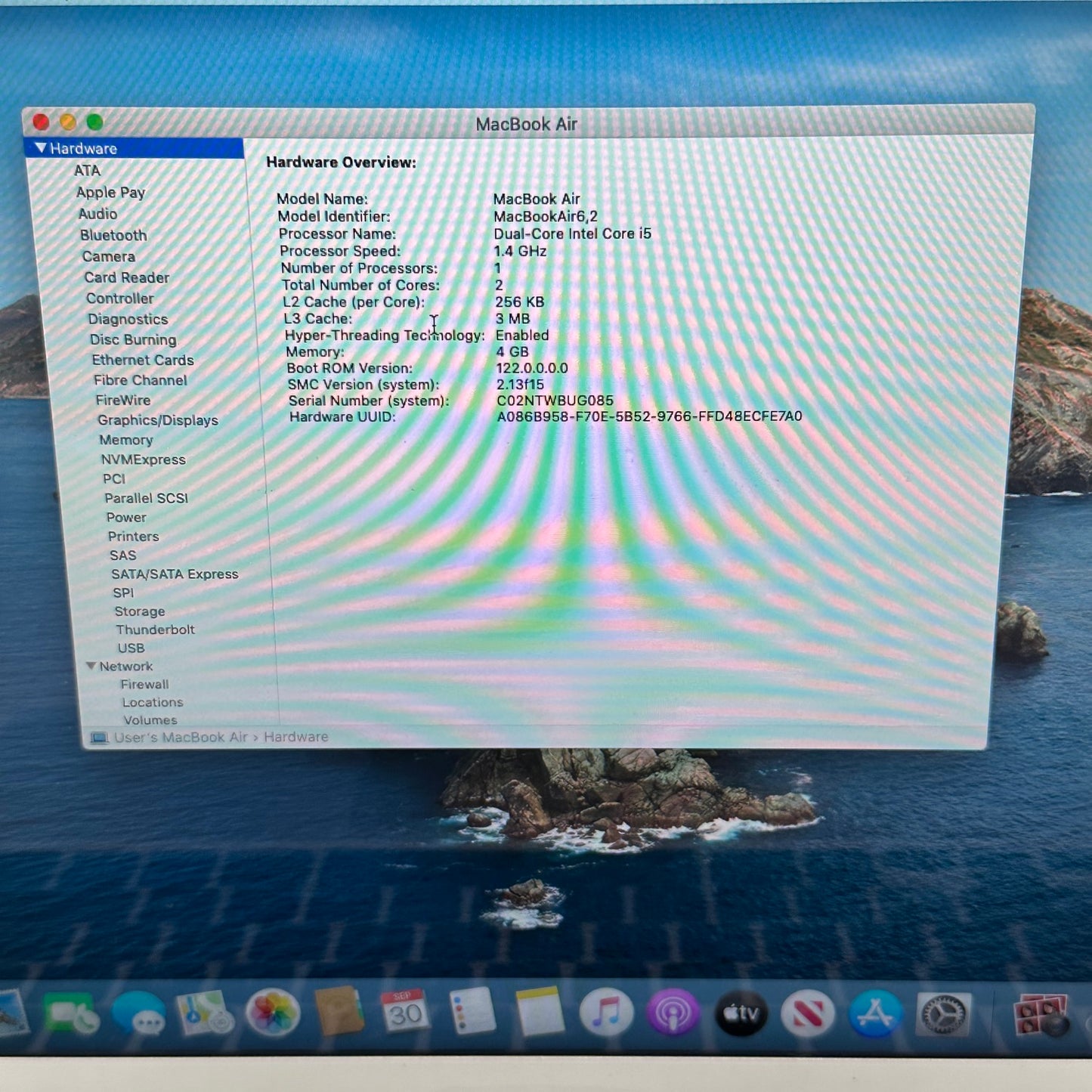Open Podcasts from the dock
This screenshot has height=1092, width=1092.
[x=673, y=1013]
